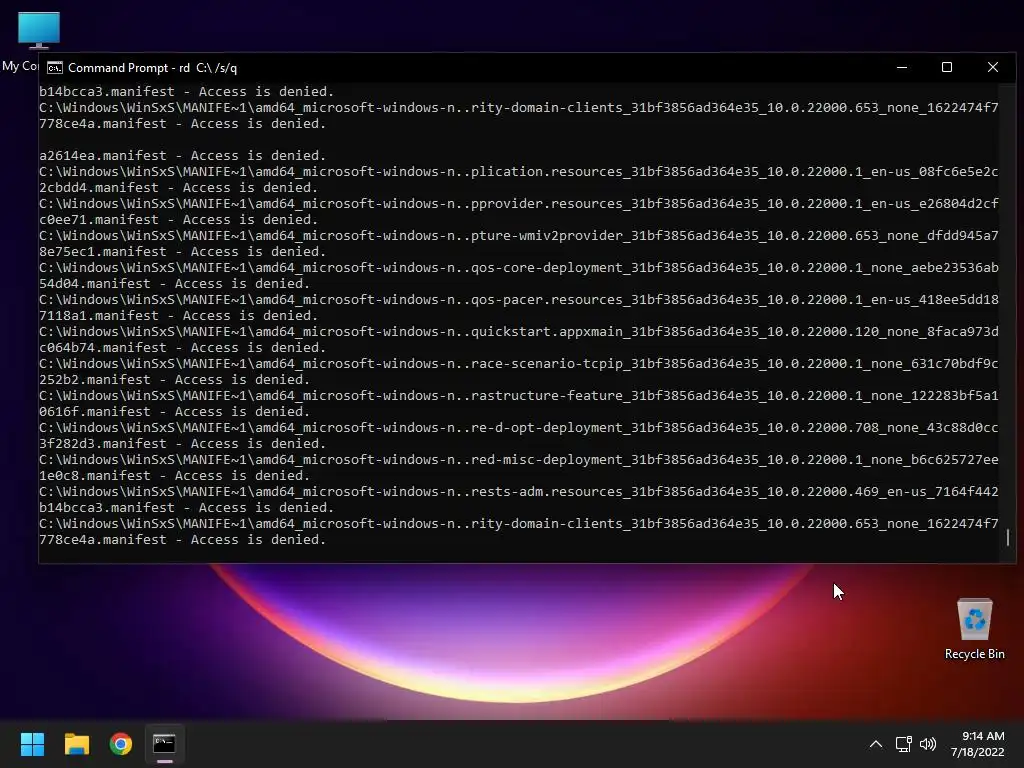Click the Recycle Bin label text
The image size is (1024, 768).
tap(974, 654)
